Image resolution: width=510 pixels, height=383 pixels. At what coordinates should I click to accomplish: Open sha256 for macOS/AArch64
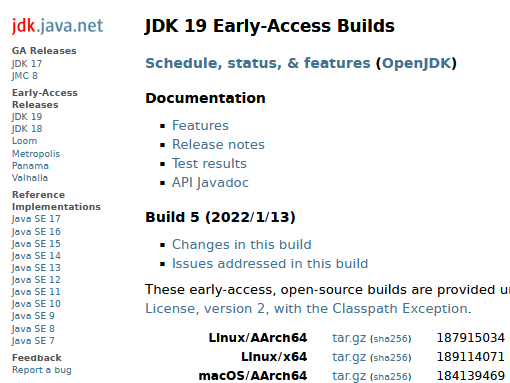point(391,377)
